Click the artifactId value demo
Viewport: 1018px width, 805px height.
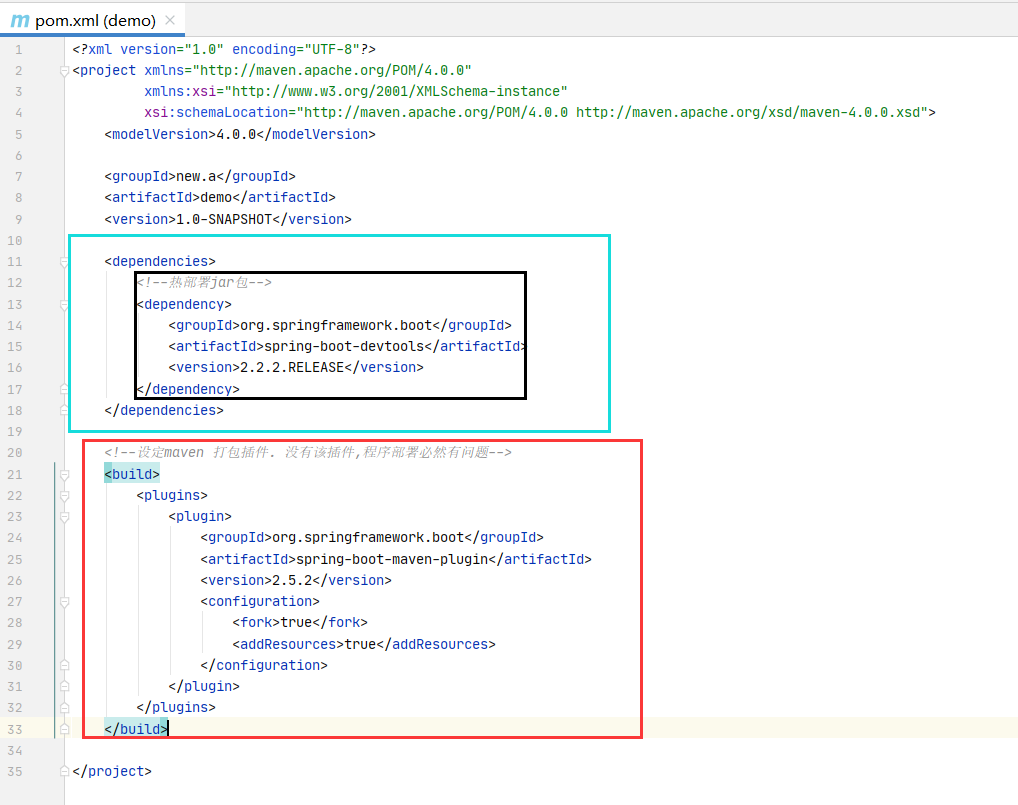pos(216,197)
